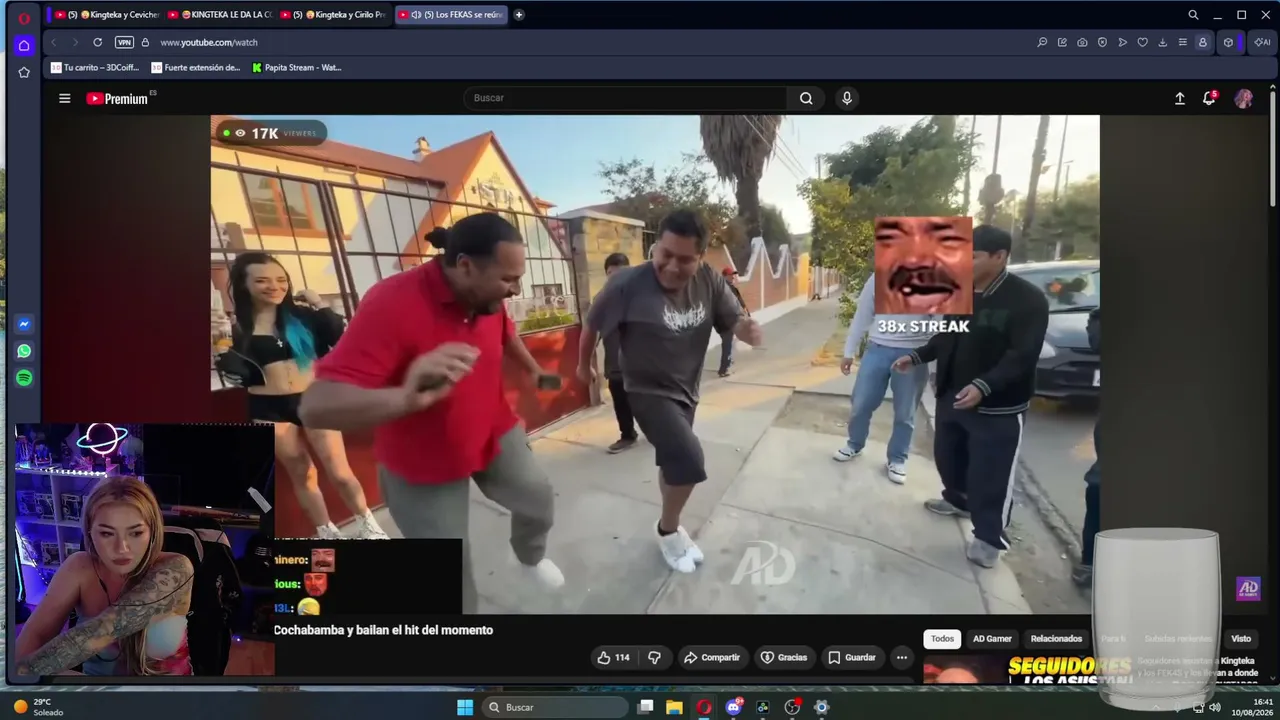Launch Spotify from the Opera sidebar
1280x720 pixels.
click(24, 378)
